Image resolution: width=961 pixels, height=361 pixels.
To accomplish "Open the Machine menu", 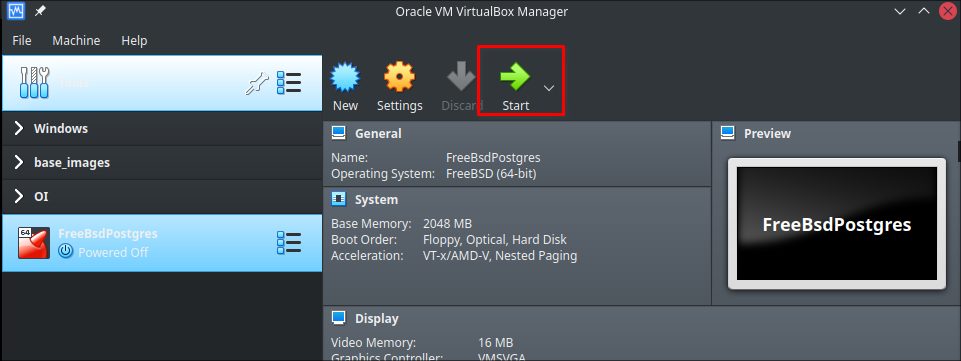I will click(x=76, y=40).
